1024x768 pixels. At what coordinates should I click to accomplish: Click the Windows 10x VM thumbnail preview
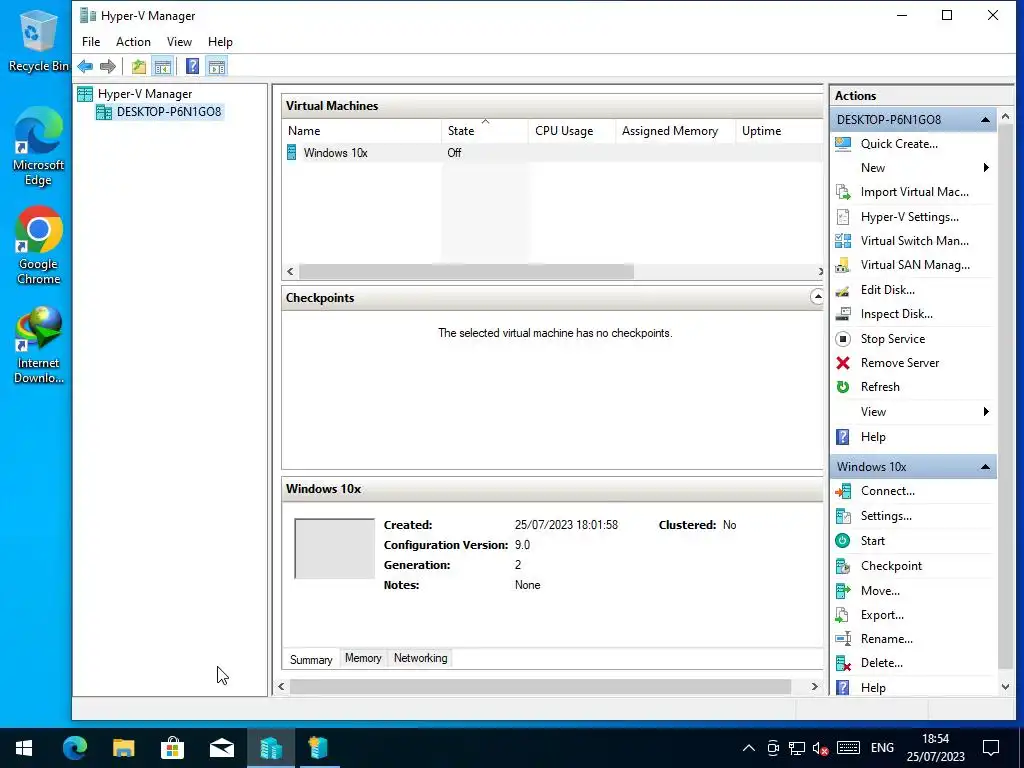pos(334,549)
